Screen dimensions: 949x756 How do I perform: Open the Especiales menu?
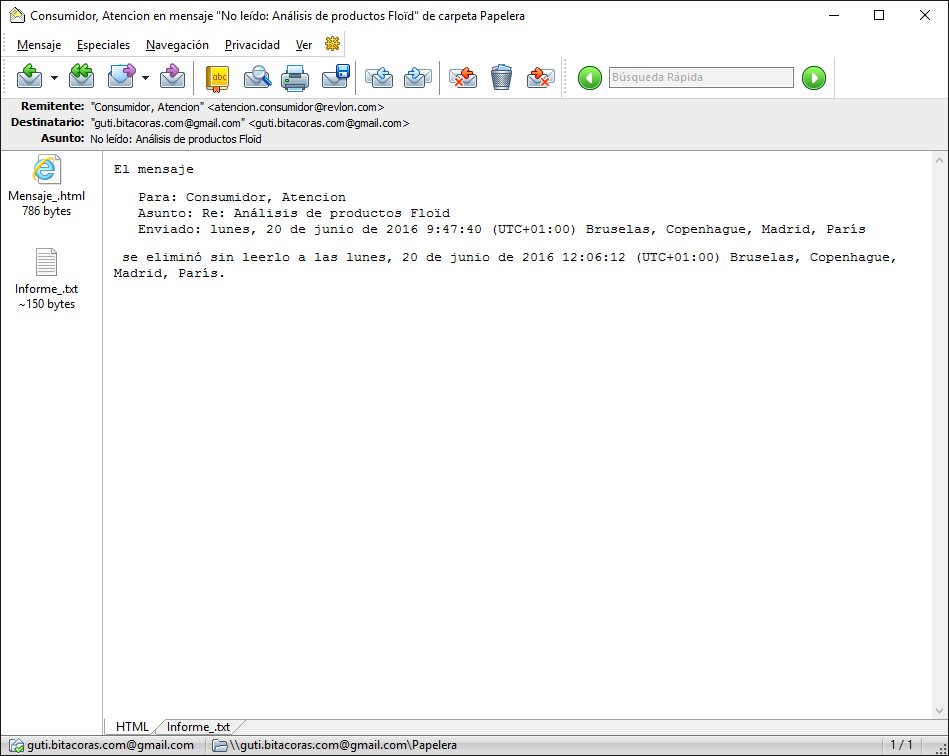coord(103,45)
